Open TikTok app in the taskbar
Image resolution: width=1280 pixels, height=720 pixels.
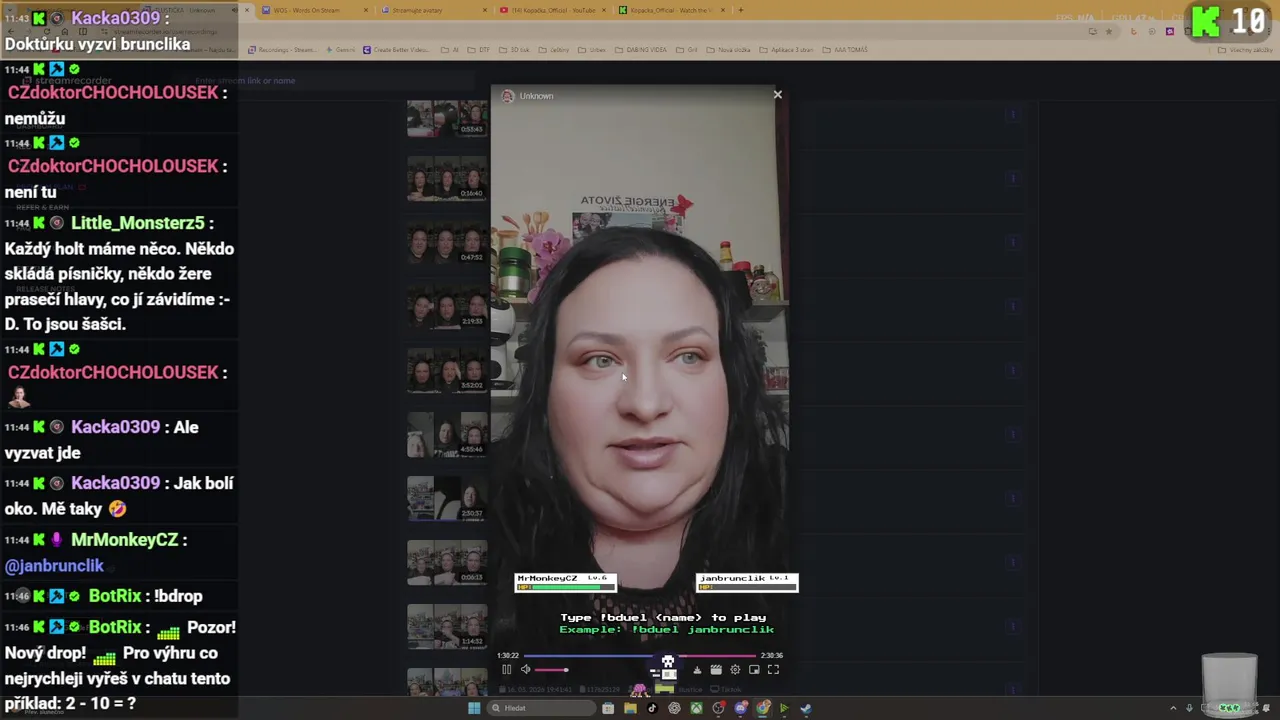[x=652, y=708]
